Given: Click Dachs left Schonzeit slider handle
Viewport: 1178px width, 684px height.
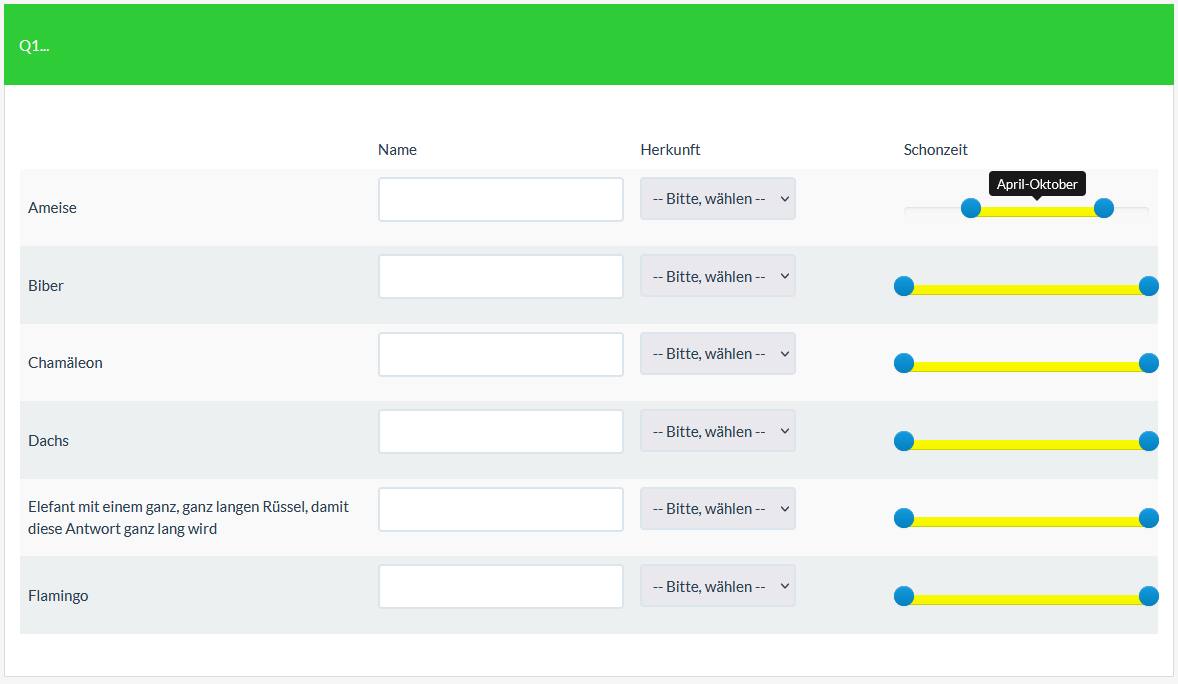Looking at the screenshot, I should pyautogui.click(x=904, y=441).
